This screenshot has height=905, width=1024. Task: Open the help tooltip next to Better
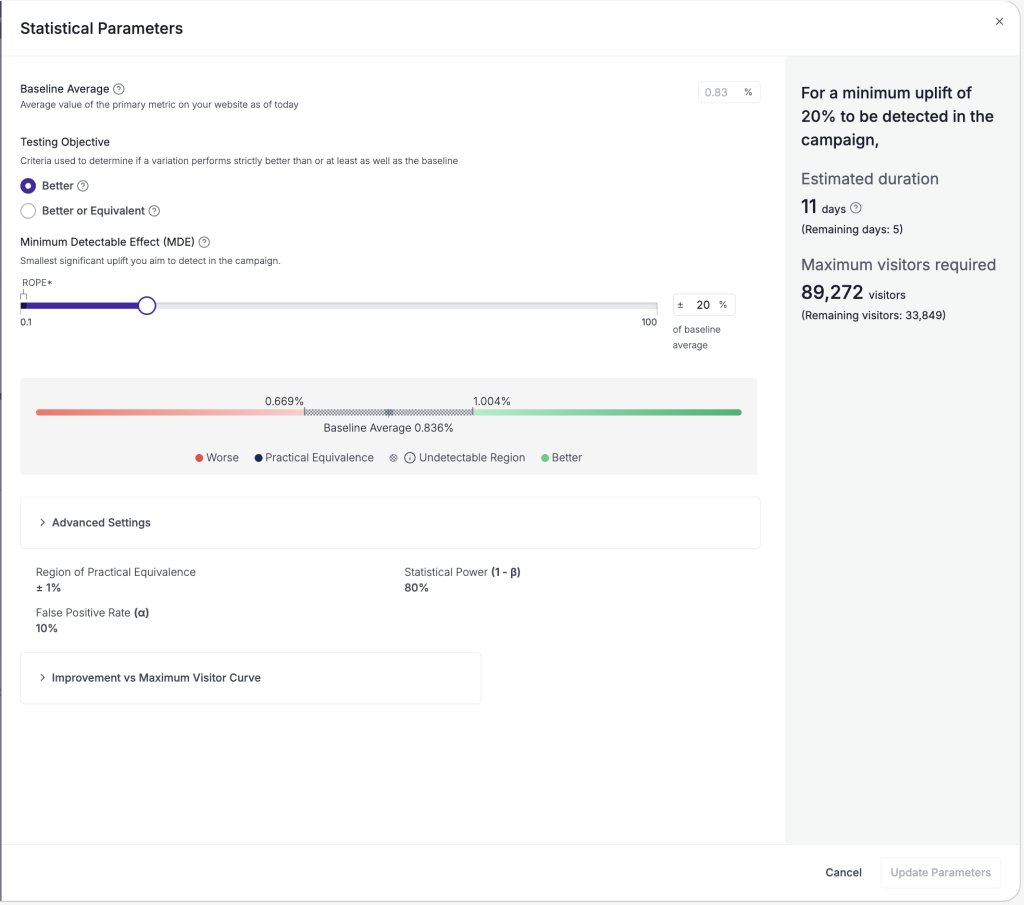click(82, 186)
